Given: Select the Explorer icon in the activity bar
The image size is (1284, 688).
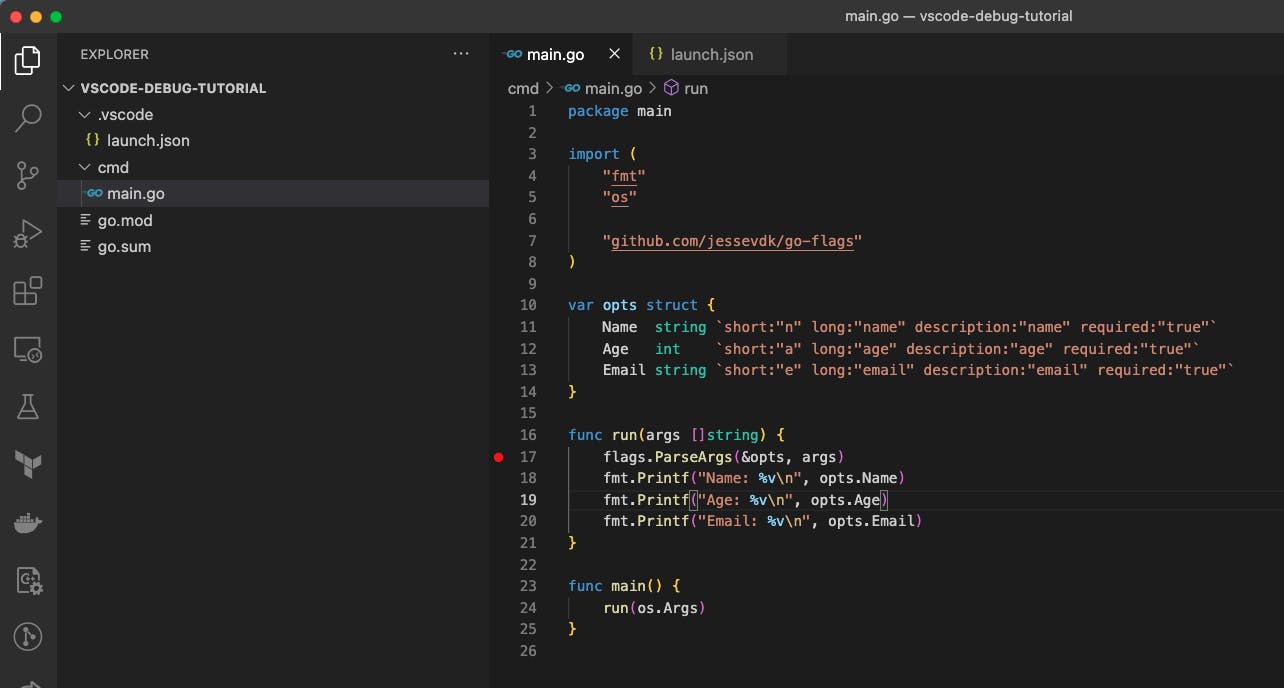Looking at the screenshot, I should point(27,60).
